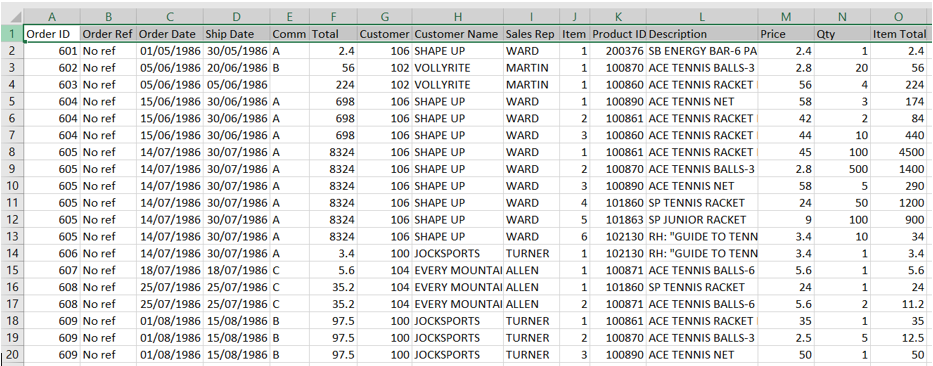Click the 'Qty' heading cell

point(843,34)
